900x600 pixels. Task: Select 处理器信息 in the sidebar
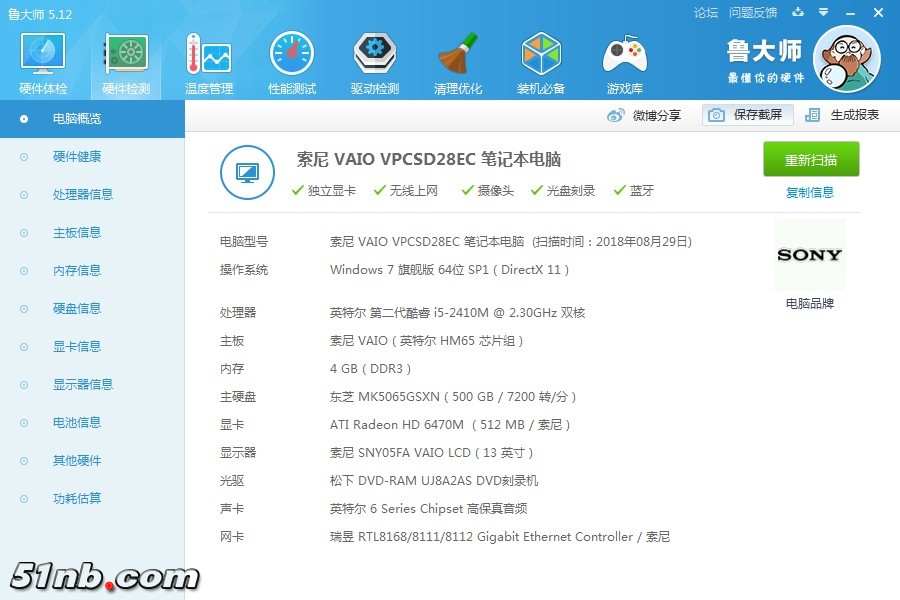[x=83, y=195]
